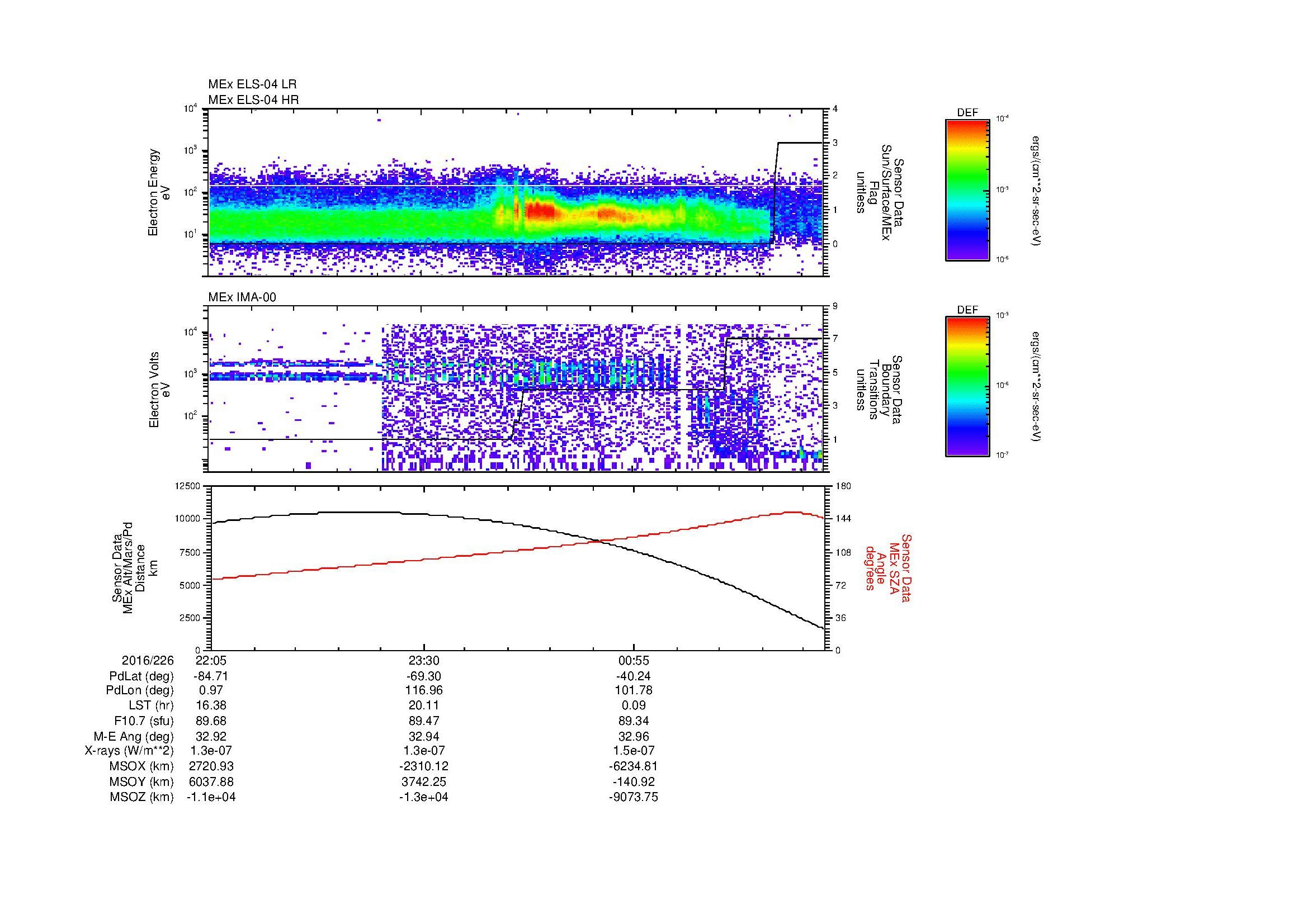Click the time tick label '00:55'
The width and height of the screenshot is (1308, 924).
tap(634, 660)
